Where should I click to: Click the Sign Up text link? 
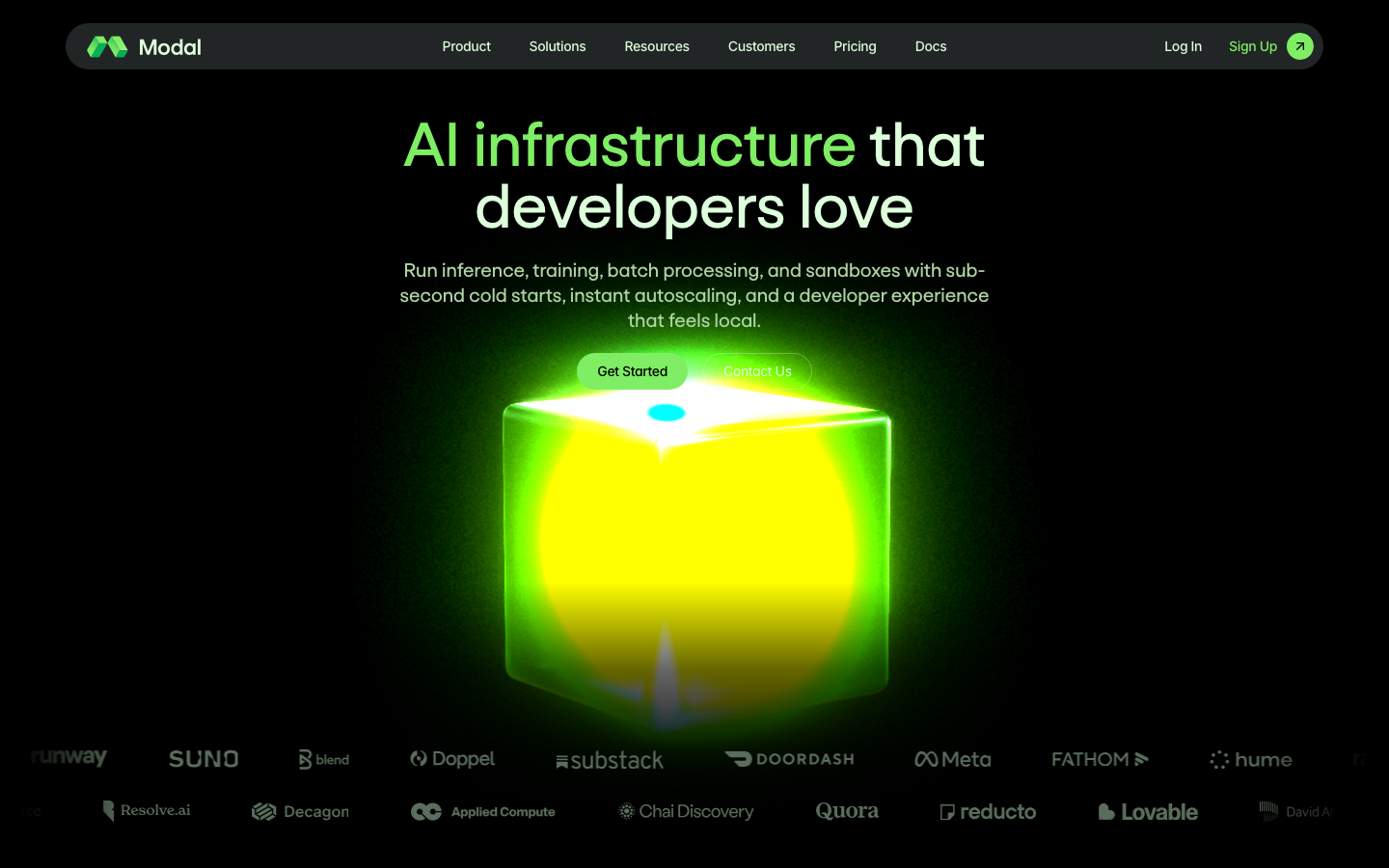tap(1252, 46)
